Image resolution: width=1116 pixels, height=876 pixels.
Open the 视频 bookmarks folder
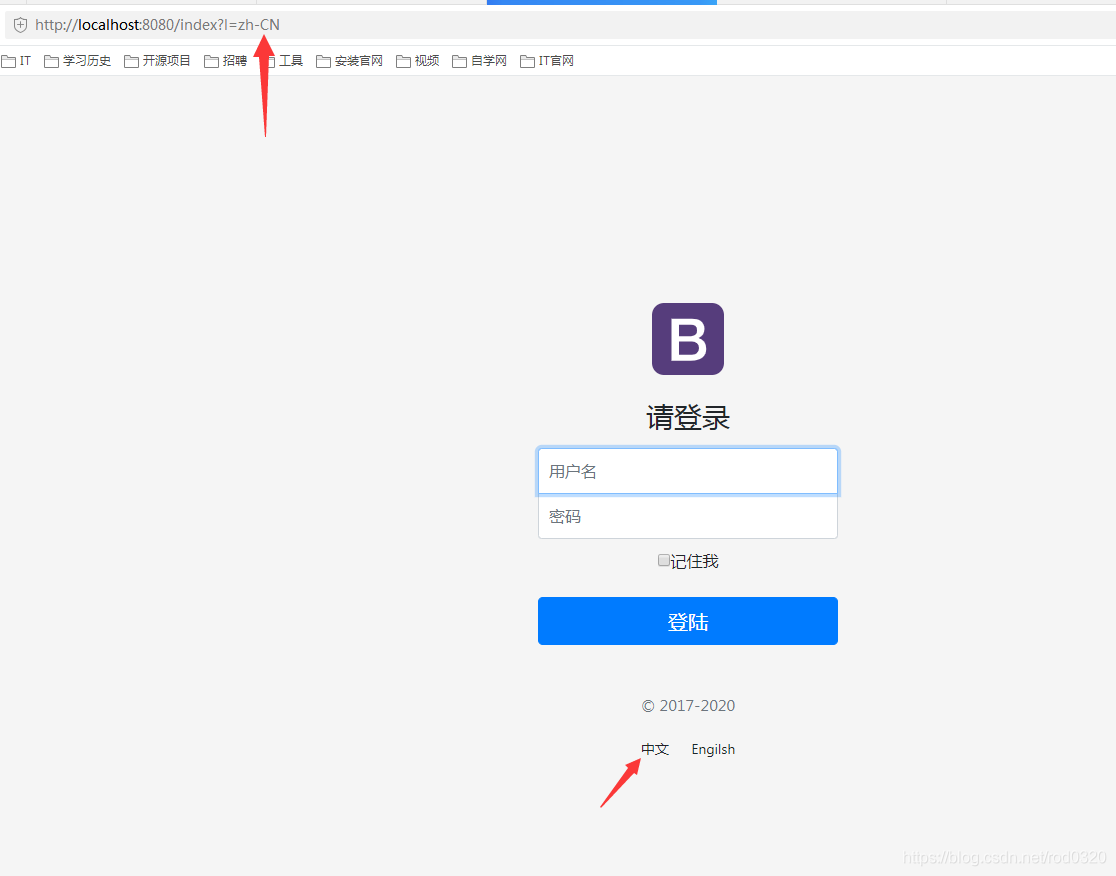pos(417,60)
